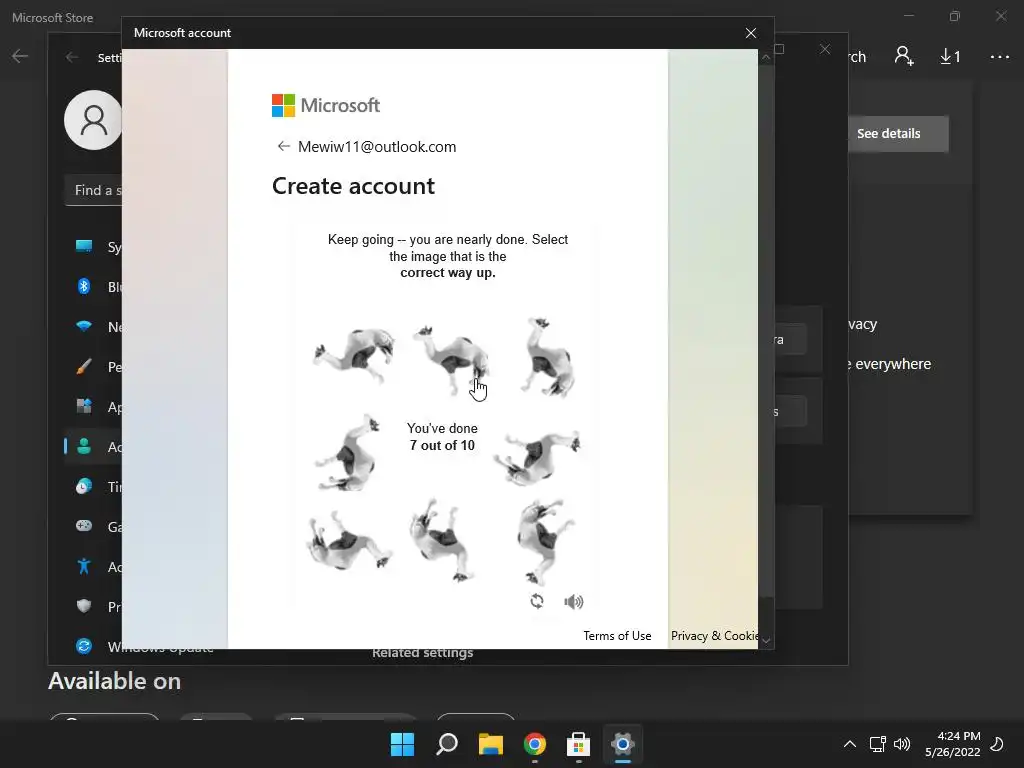This screenshot has width=1024, height=768.
Task: Click the refresh puzzle icon
Action: [x=537, y=601]
